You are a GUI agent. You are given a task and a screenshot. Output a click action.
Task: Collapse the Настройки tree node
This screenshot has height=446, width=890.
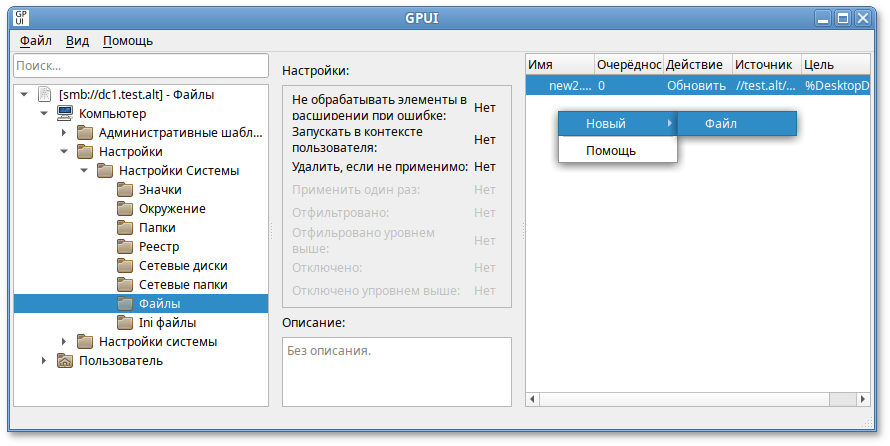point(64,152)
